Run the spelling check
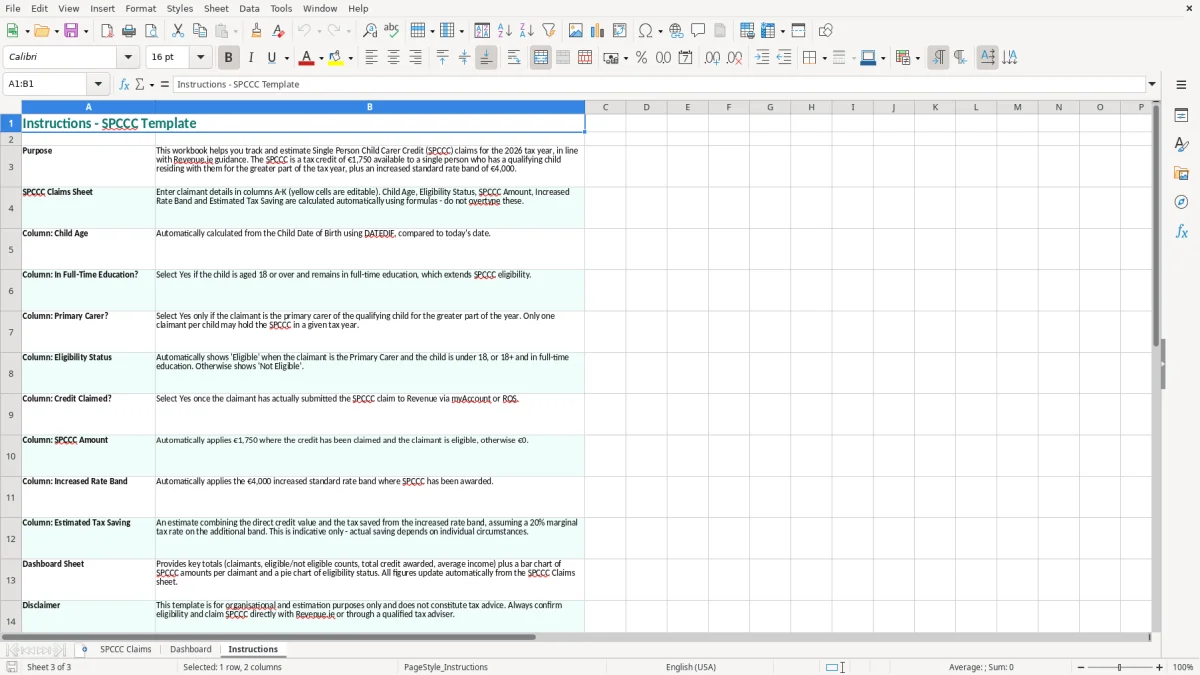This screenshot has width=1200, height=675. tap(391, 31)
